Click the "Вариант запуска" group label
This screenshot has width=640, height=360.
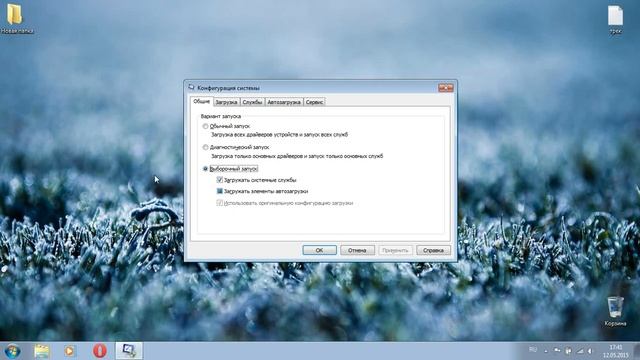click(221, 116)
